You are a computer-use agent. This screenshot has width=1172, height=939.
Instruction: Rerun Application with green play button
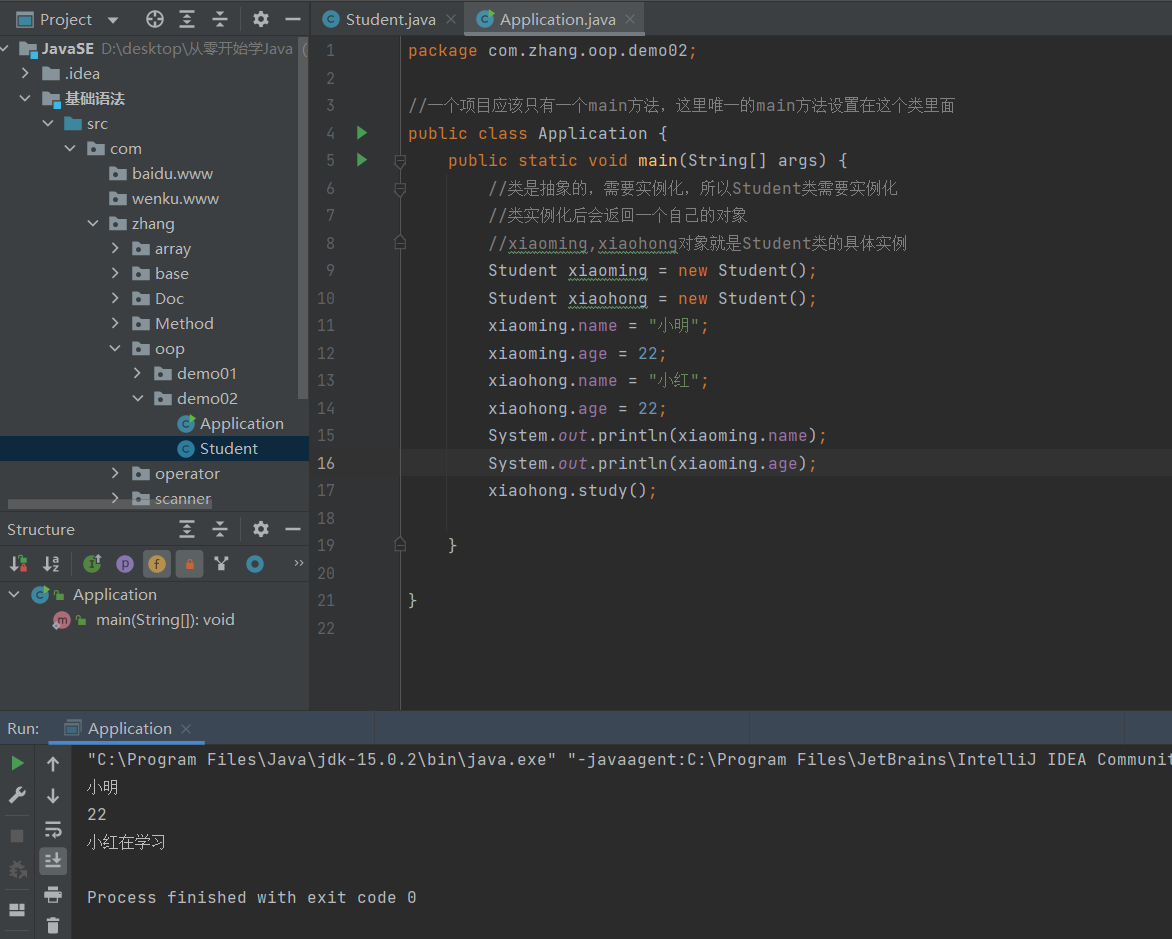pyautogui.click(x=17, y=763)
